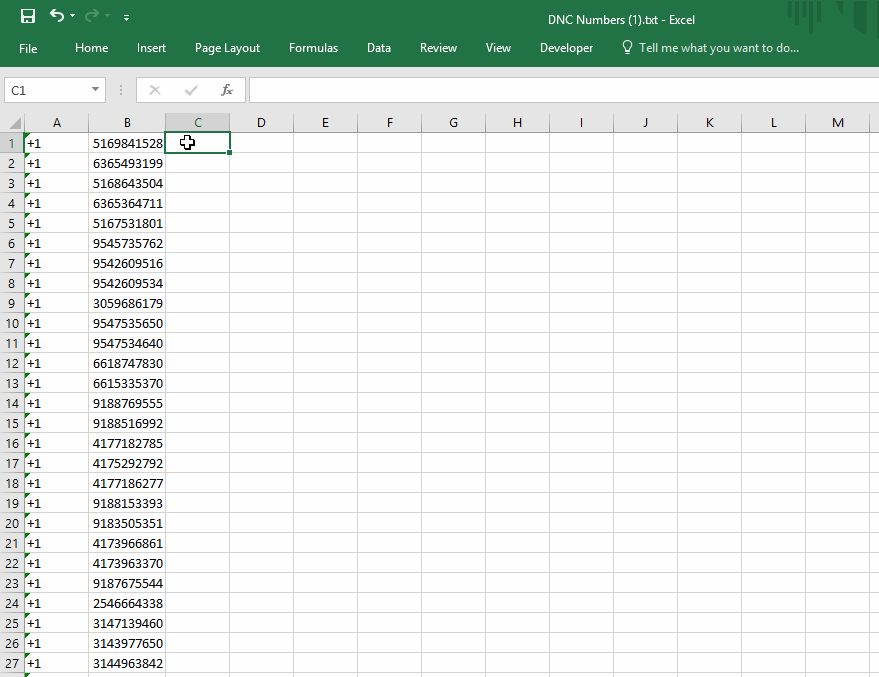Open the Review ribbon tab
879x677 pixels.
[x=438, y=48]
